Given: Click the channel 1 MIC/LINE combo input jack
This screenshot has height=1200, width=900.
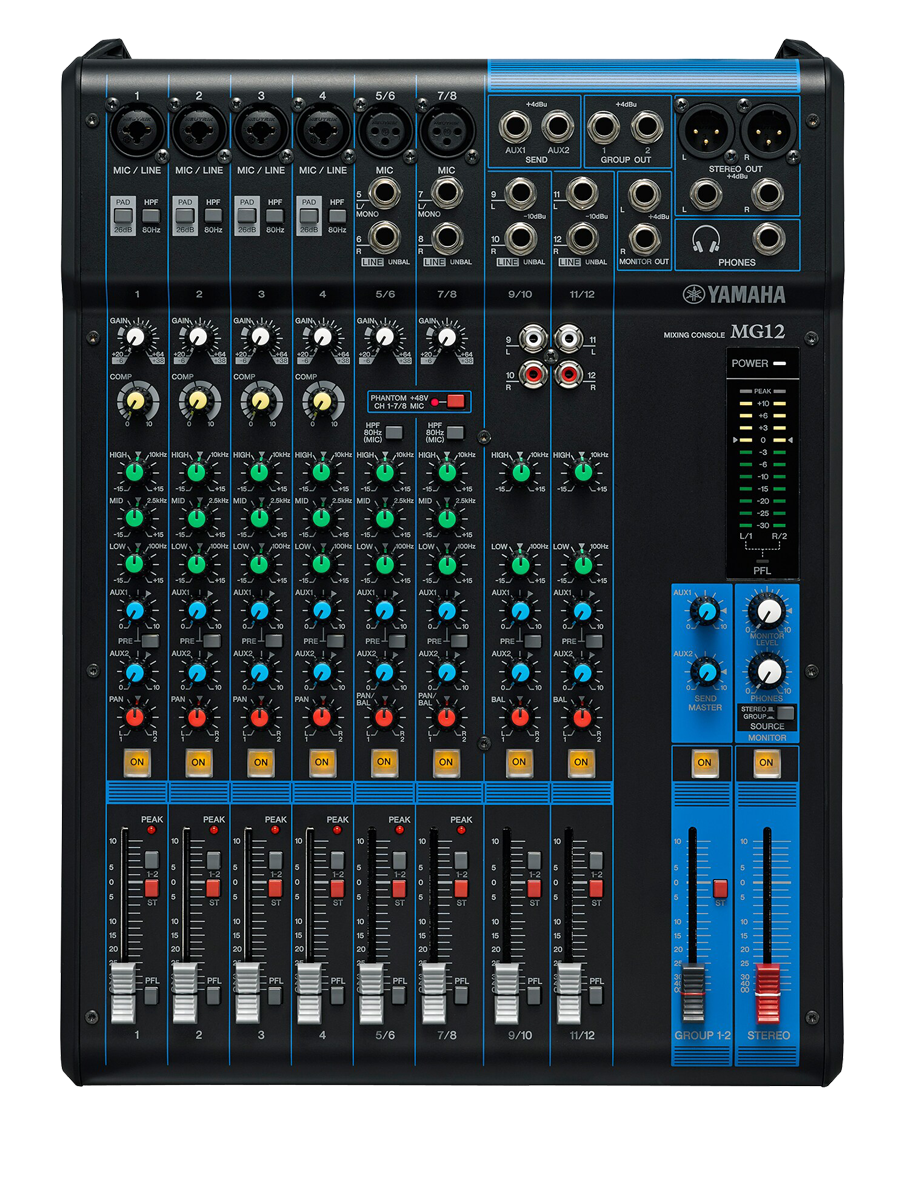Looking at the screenshot, I should point(137,131).
